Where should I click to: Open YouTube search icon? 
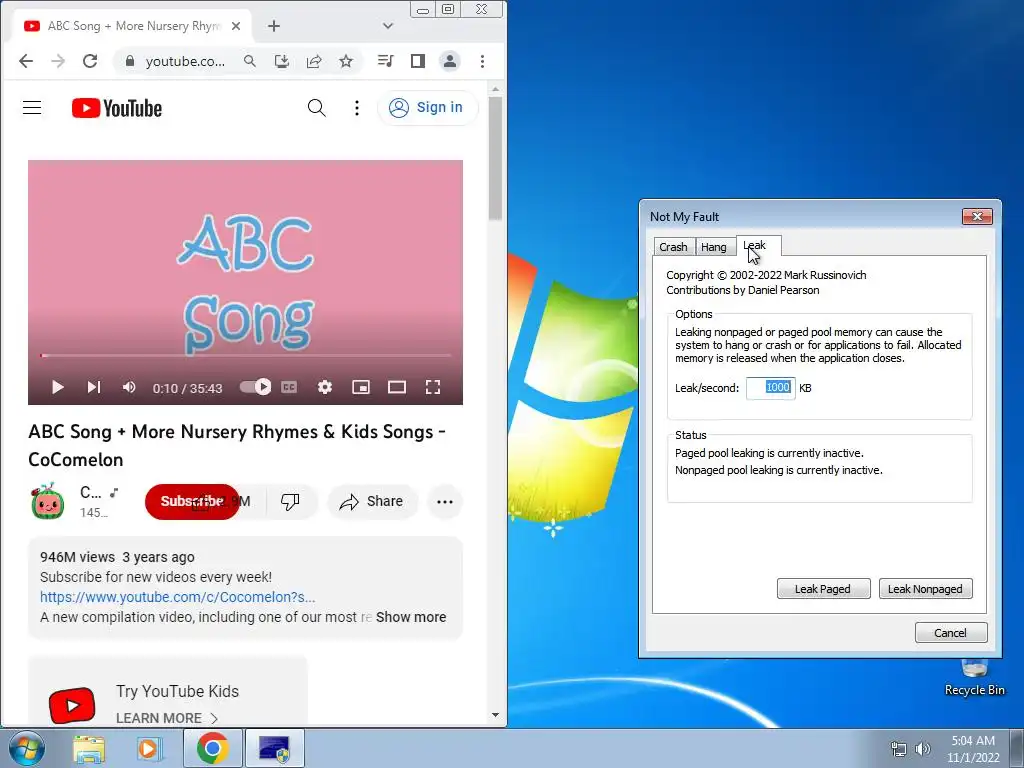click(x=317, y=108)
